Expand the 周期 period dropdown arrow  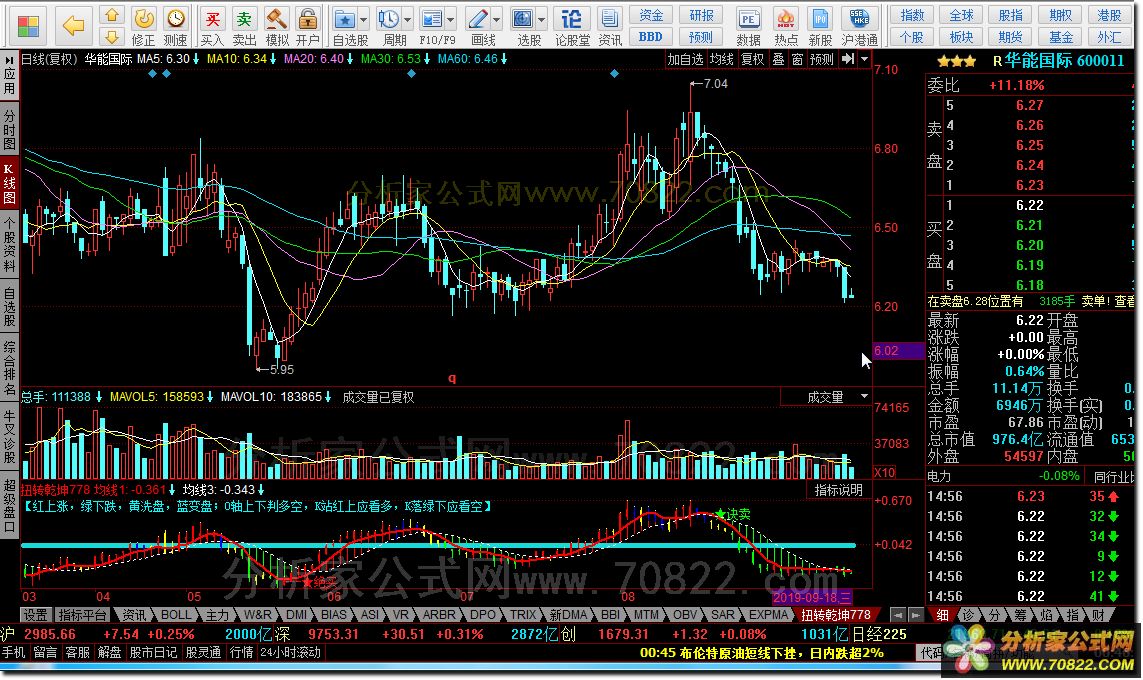(x=407, y=20)
